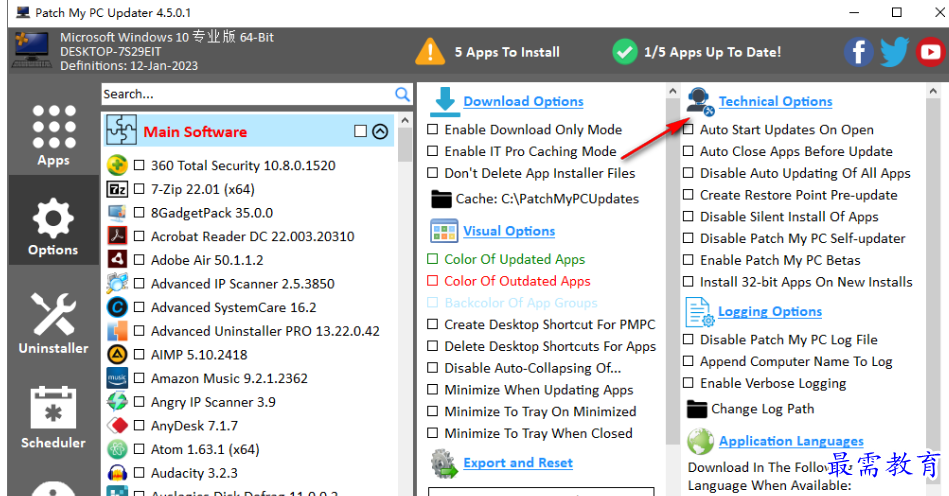Click the 8GadgetPack app icon

[x=117, y=213]
